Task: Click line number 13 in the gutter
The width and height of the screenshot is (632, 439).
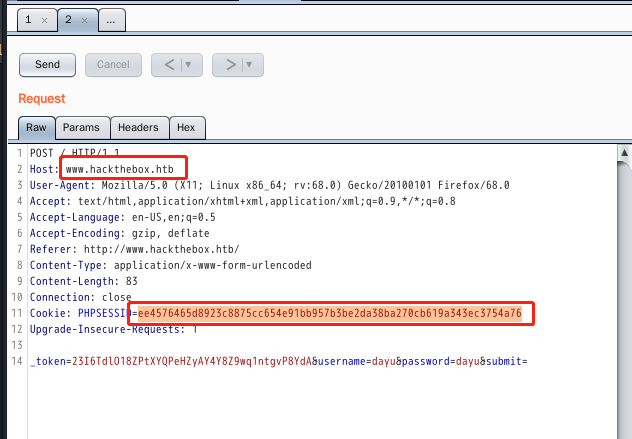Action: [17, 345]
